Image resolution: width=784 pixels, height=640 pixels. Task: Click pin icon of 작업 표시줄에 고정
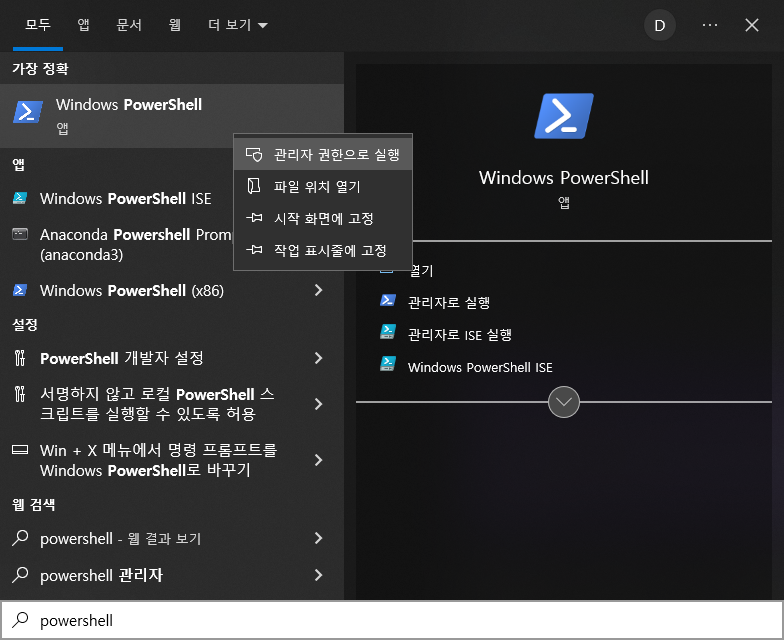(x=254, y=250)
